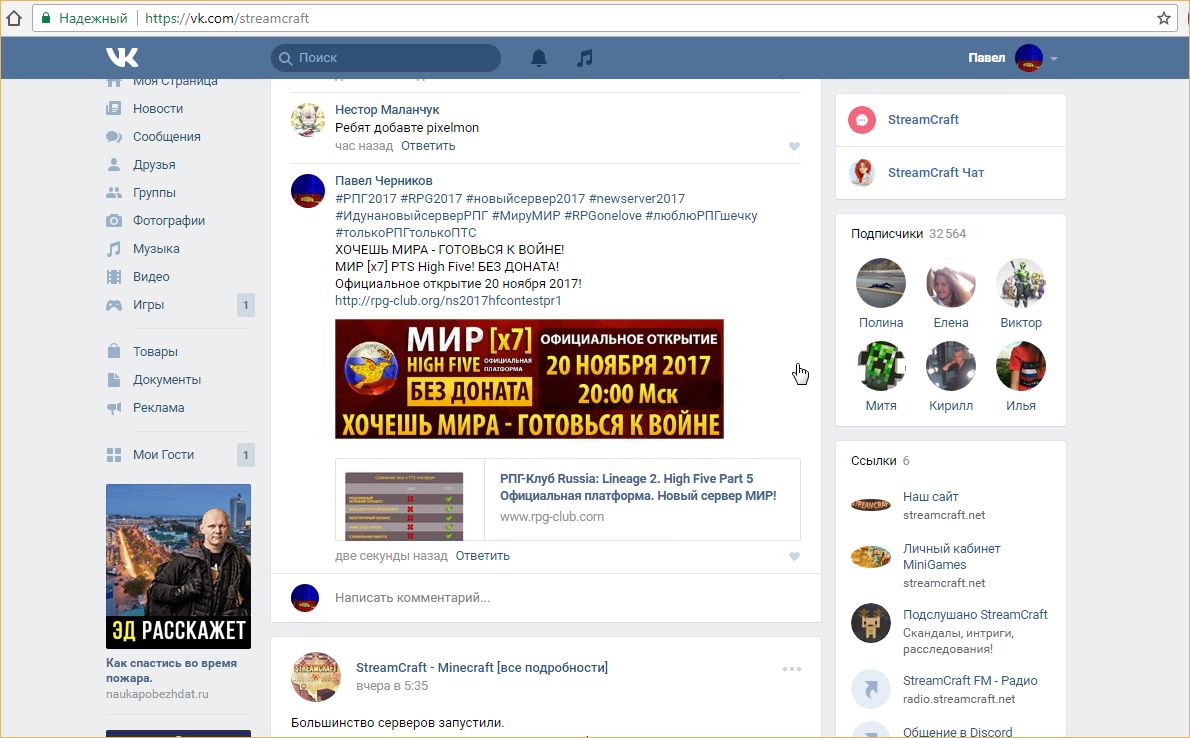Open the МИР x7 banner image

[x=529, y=379]
